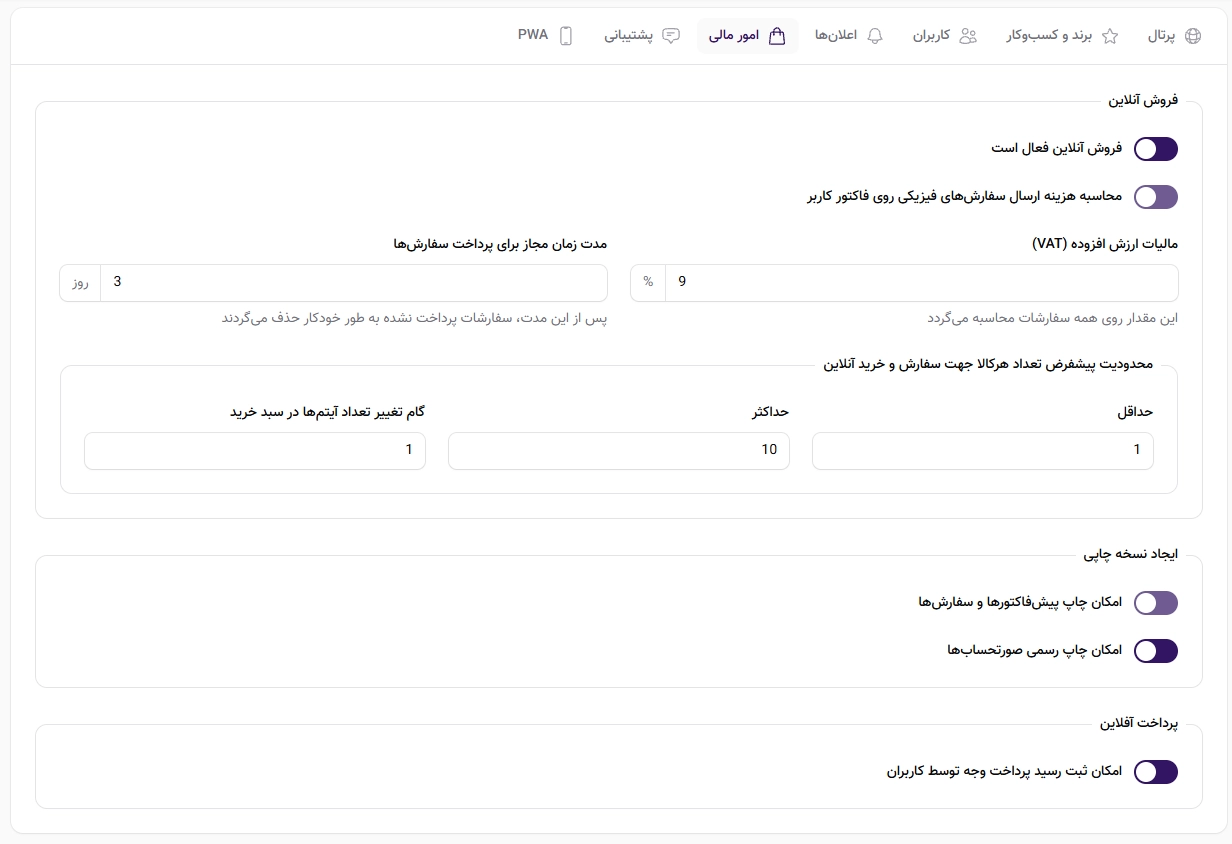Toggle امکان چاپ پیش‌فاکتورها و سفارش‌ها switch

(1155, 603)
